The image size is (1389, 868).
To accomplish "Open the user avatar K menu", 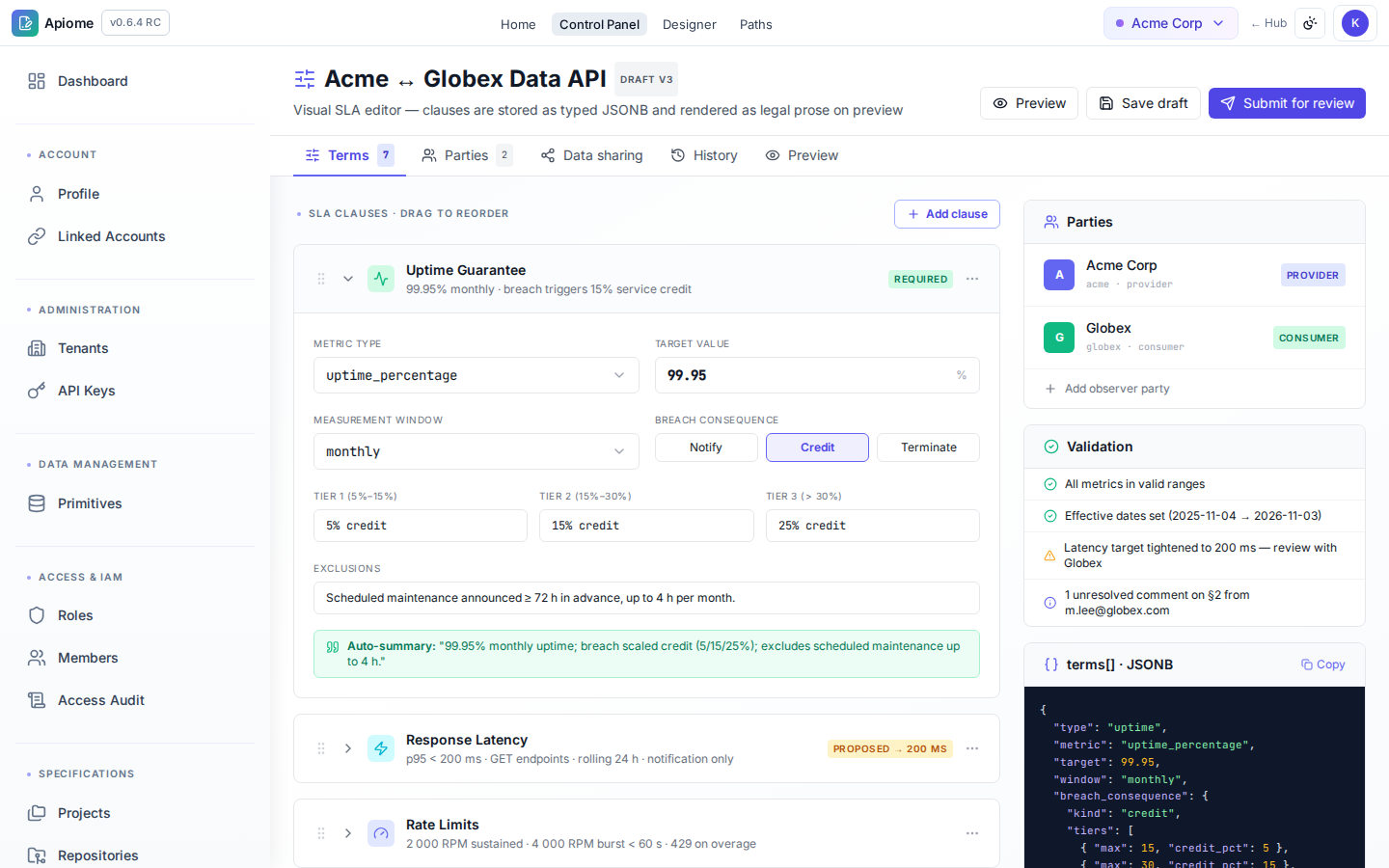I will point(1354,23).
